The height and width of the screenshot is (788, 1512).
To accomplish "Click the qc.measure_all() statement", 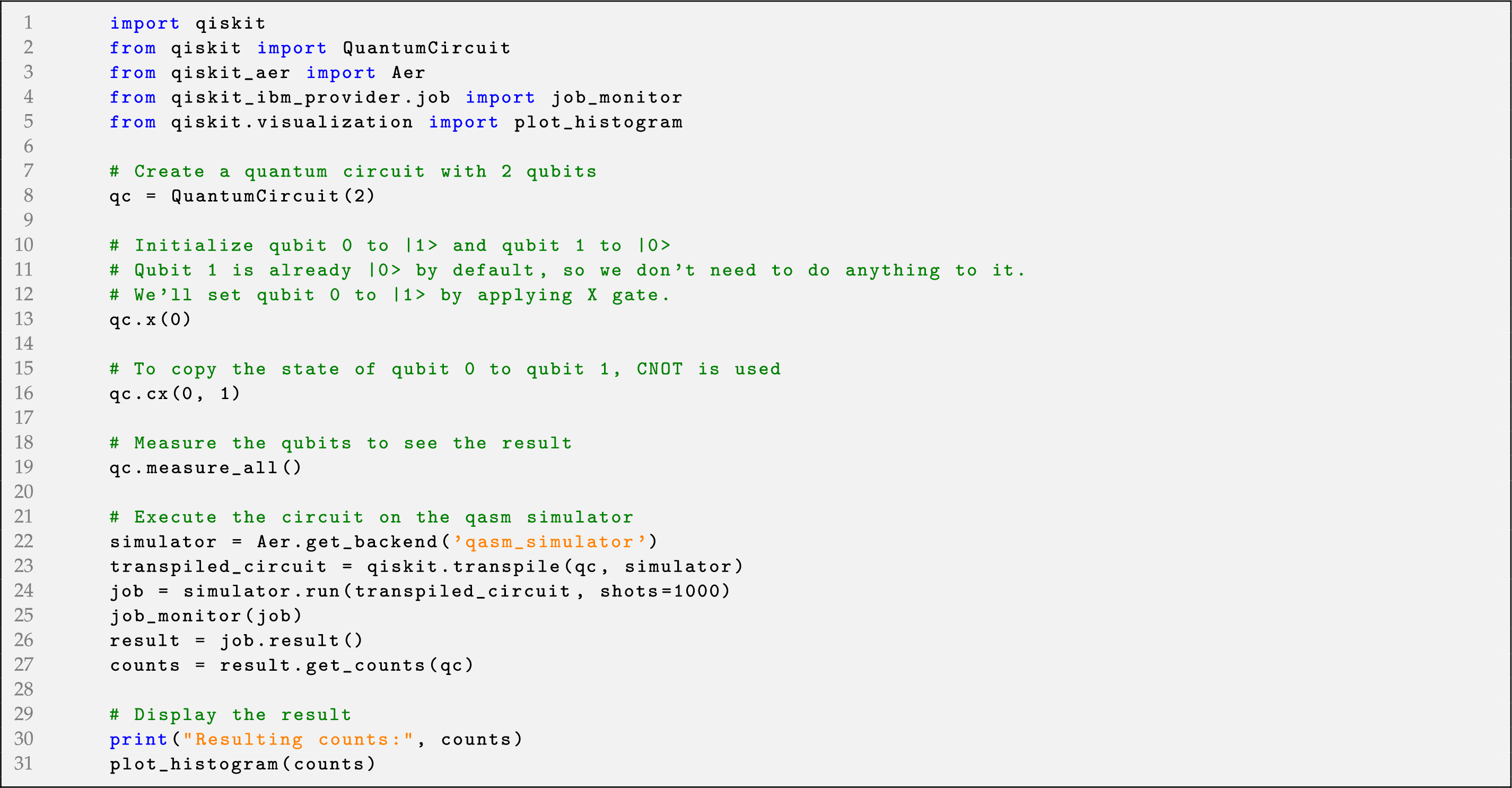I will click(x=205, y=467).
